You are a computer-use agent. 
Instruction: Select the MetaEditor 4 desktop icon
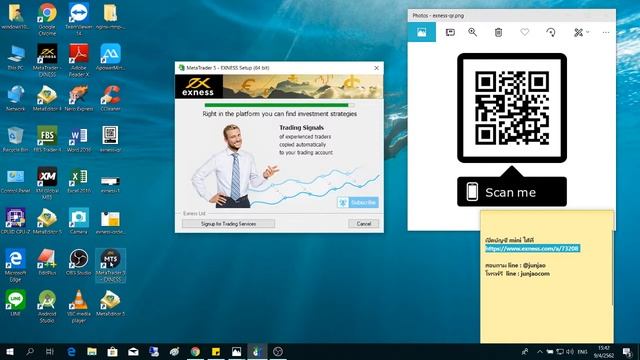coord(47,98)
